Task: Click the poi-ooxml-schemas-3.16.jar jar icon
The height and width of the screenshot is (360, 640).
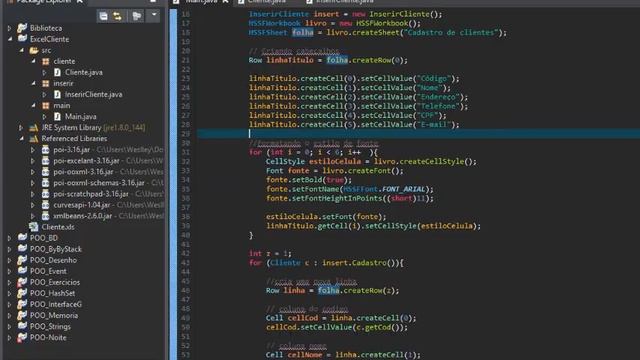Action: point(45,183)
